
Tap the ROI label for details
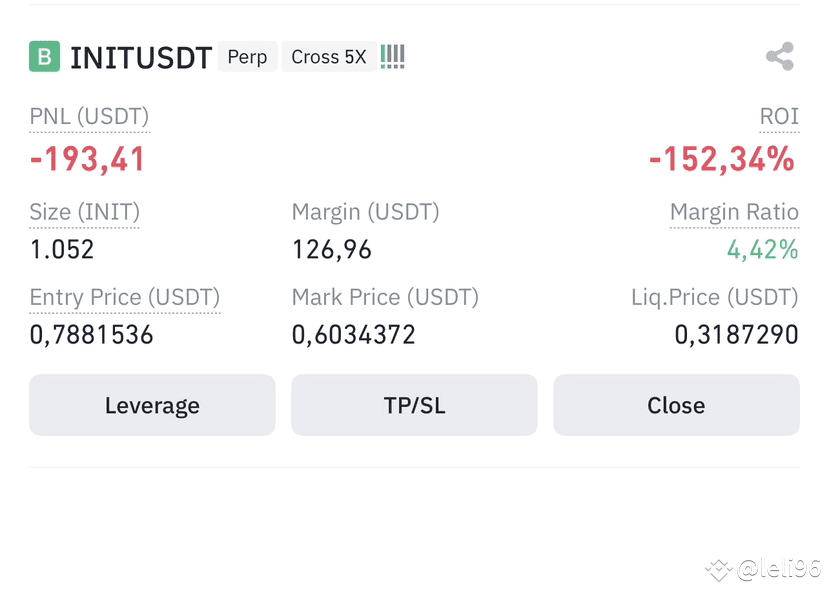pyautogui.click(x=779, y=116)
